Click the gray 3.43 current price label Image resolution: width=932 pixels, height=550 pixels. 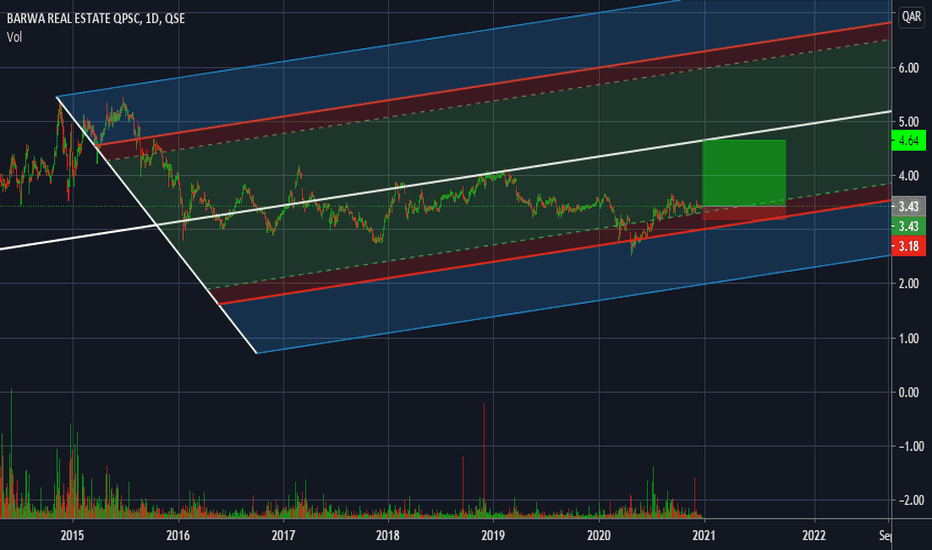pyautogui.click(x=909, y=206)
